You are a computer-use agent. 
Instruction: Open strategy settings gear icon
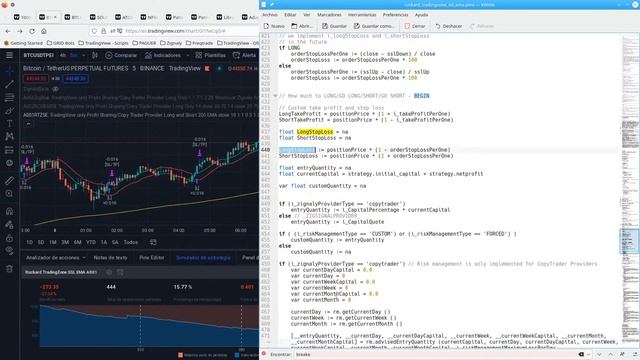(x=109, y=272)
